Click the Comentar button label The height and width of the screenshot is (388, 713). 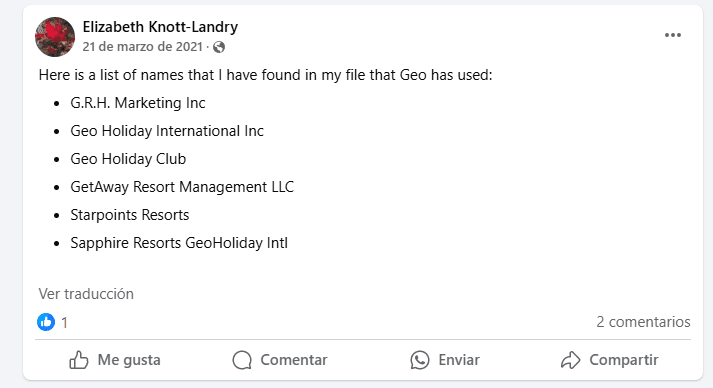[x=294, y=360]
